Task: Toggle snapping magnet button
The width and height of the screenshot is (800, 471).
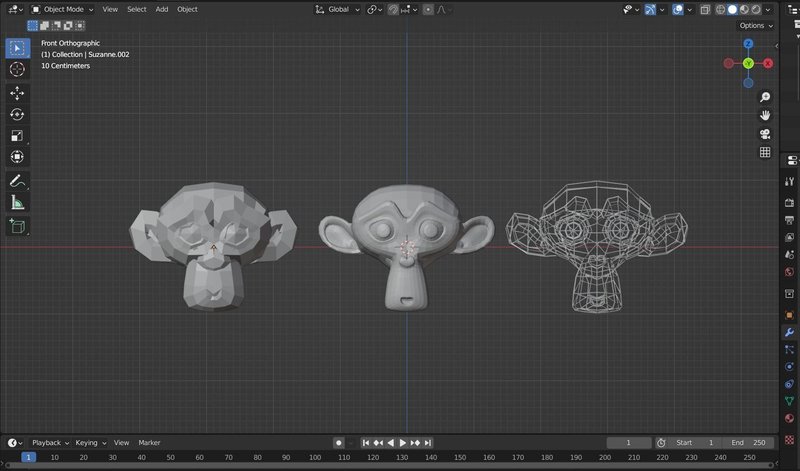Action: coord(393,9)
